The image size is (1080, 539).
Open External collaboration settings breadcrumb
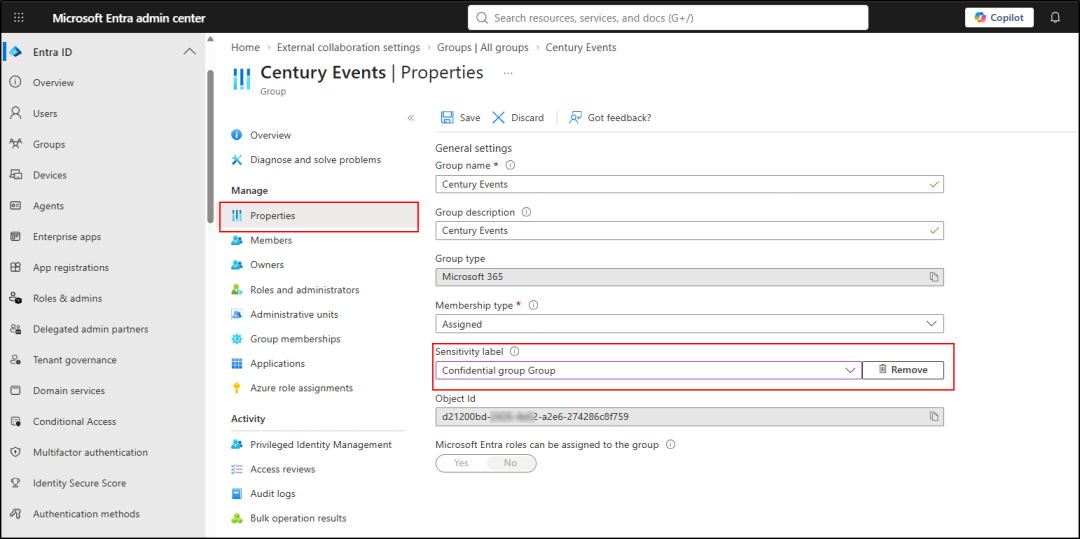pyautogui.click(x=349, y=47)
